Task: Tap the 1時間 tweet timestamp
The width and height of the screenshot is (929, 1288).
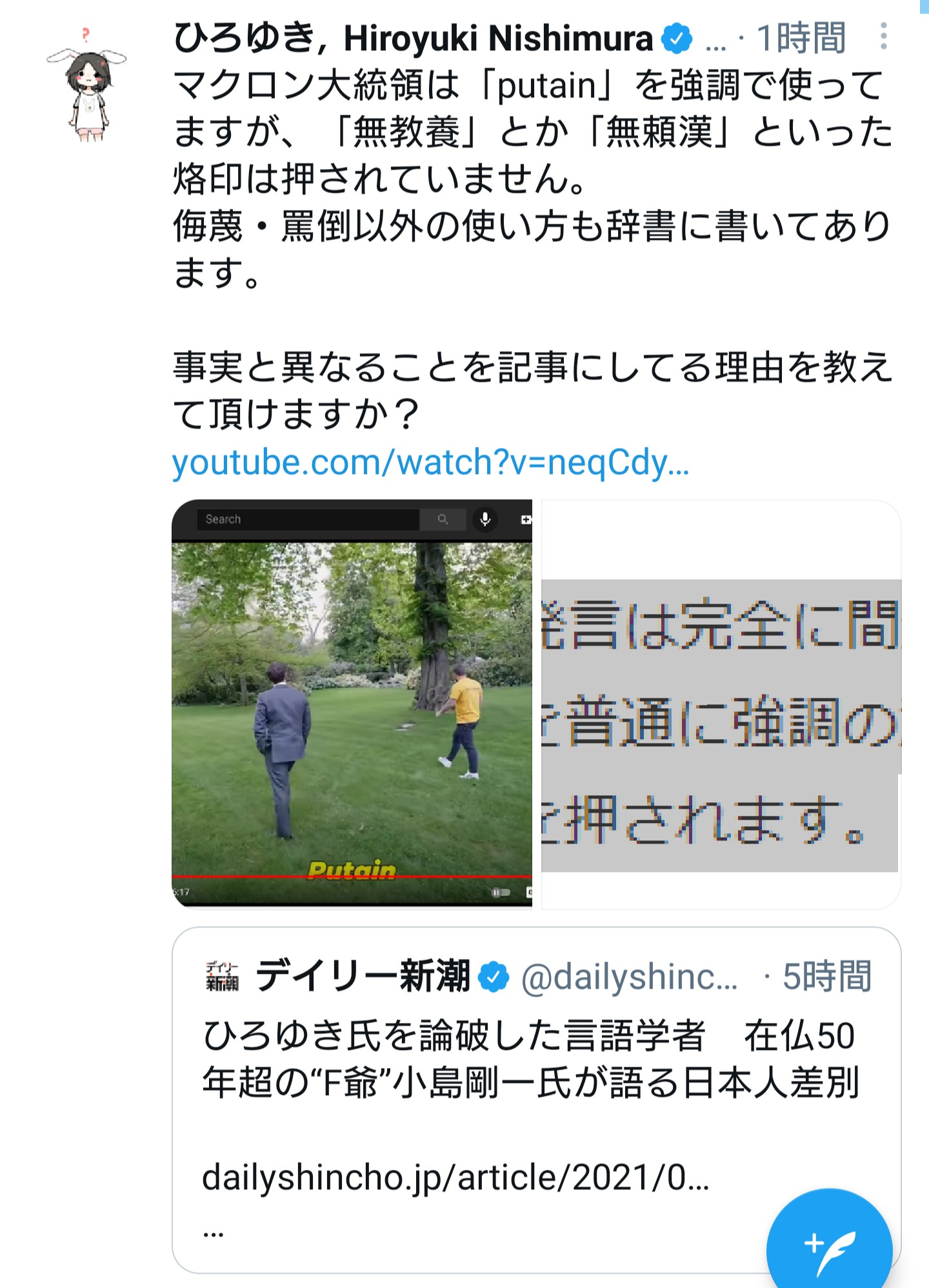Action: [x=801, y=38]
